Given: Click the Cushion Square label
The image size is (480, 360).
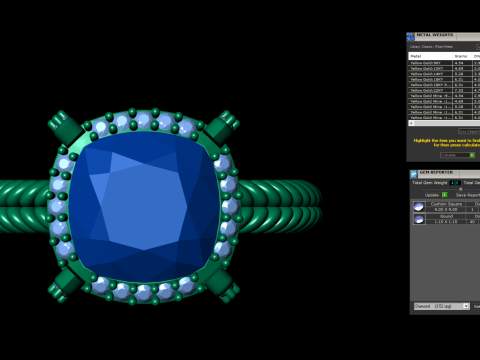Looking at the screenshot, I should pyautogui.click(x=446, y=204).
